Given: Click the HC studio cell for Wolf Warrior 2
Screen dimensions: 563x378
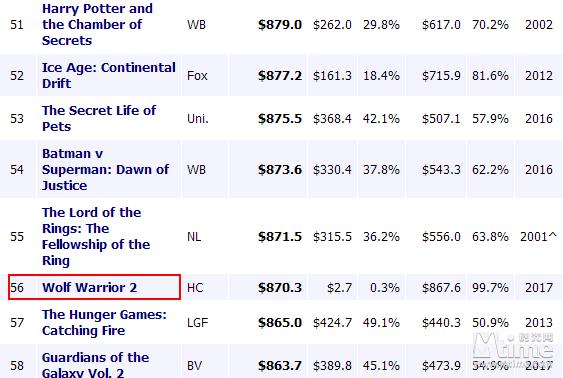Looking at the screenshot, I should point(195,288).
